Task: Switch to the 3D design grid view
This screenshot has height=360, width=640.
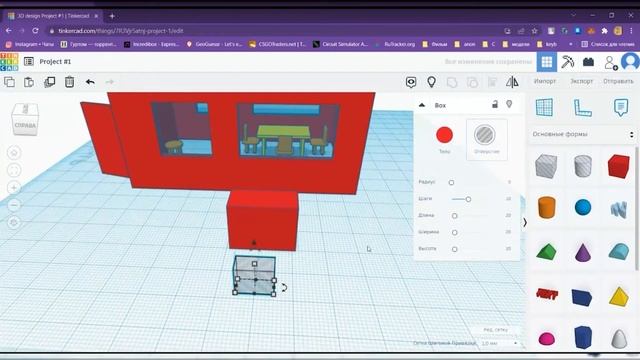Action: point(547,62)
